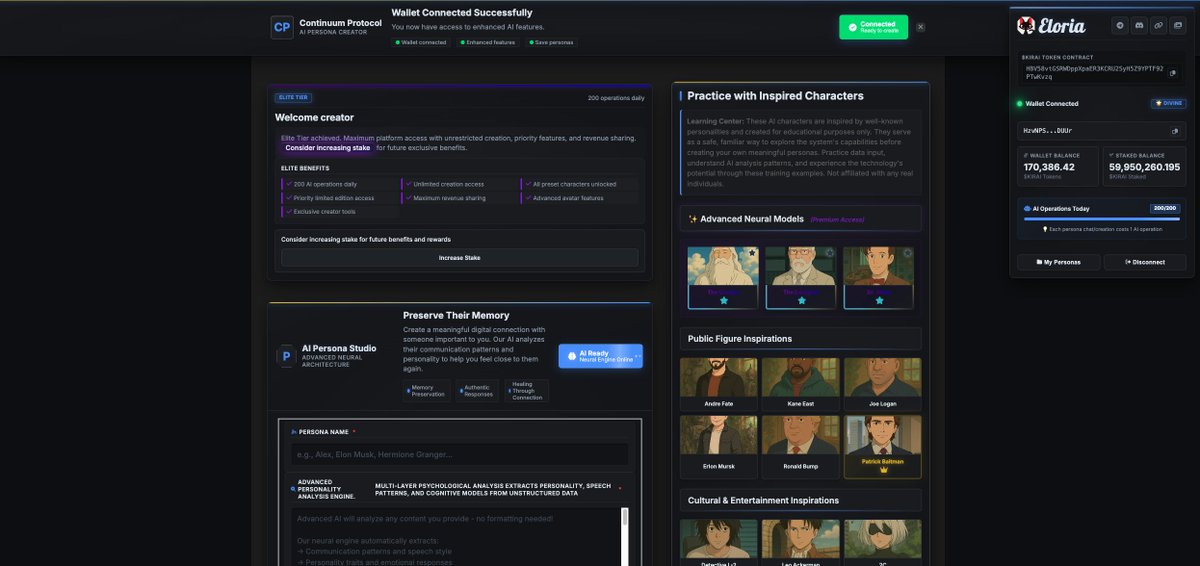Select the Leo Ackerman character card
The image size is (1200, 566).
click(801, 542)
